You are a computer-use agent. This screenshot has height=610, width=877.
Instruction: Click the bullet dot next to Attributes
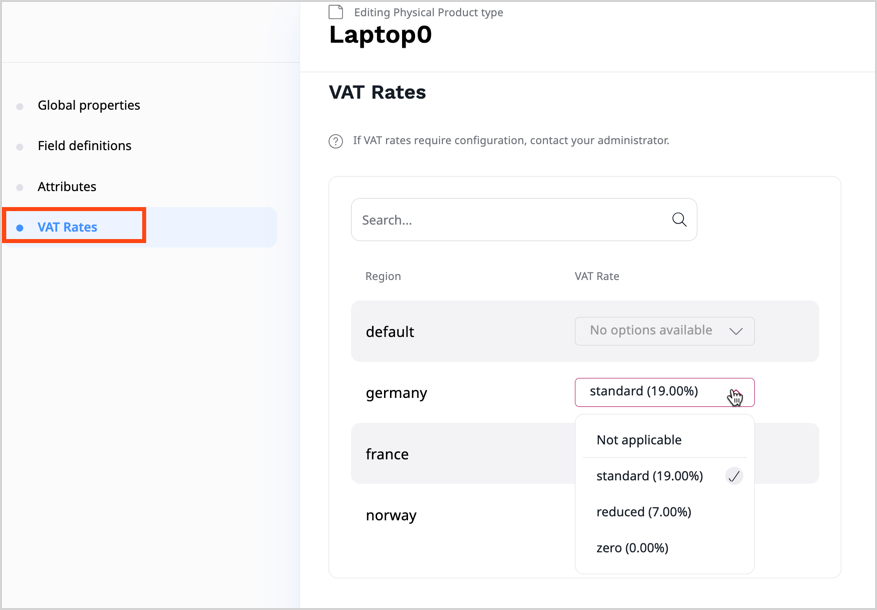[x=21, y=186]
